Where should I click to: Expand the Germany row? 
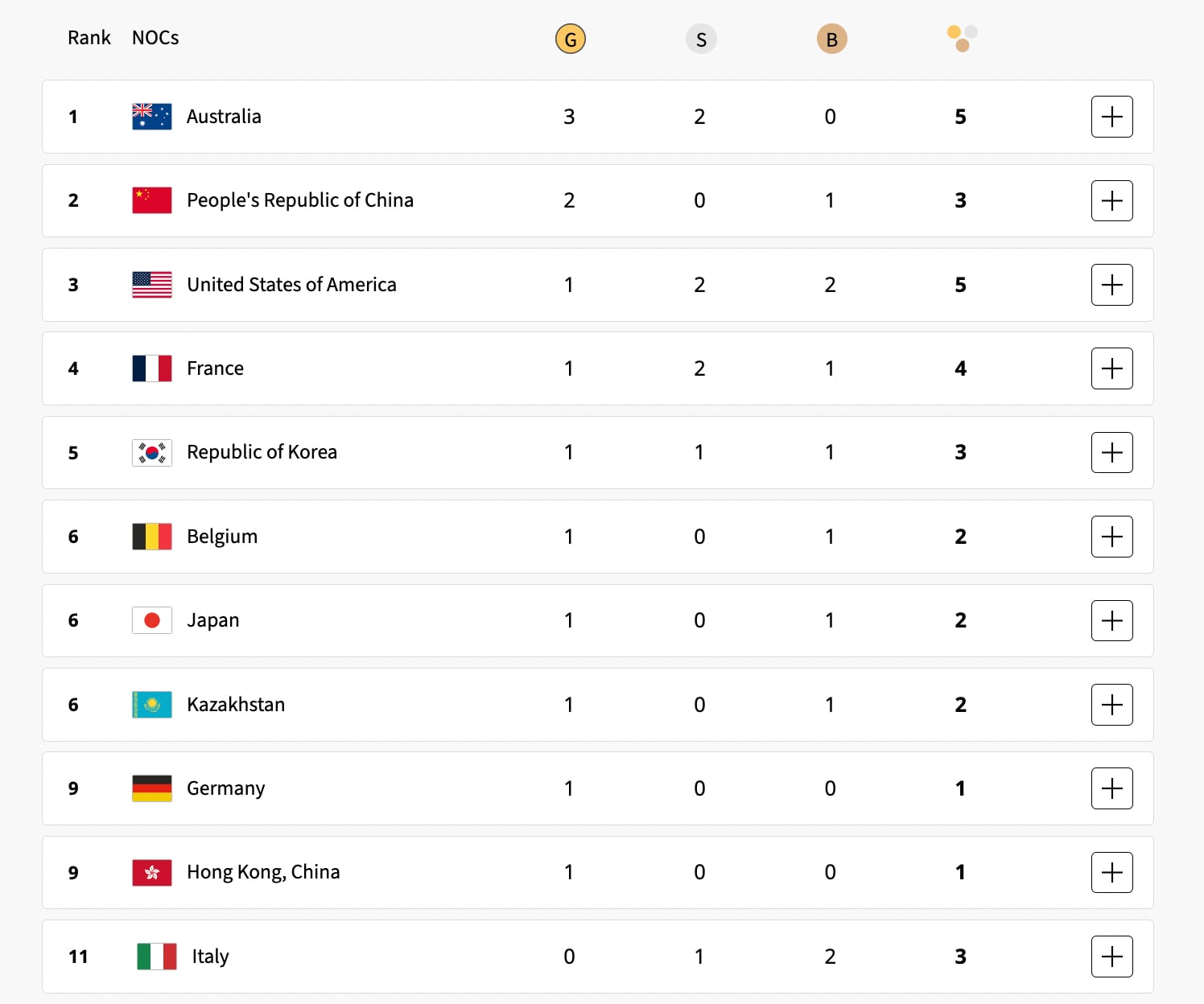(x=1111, y=788)
